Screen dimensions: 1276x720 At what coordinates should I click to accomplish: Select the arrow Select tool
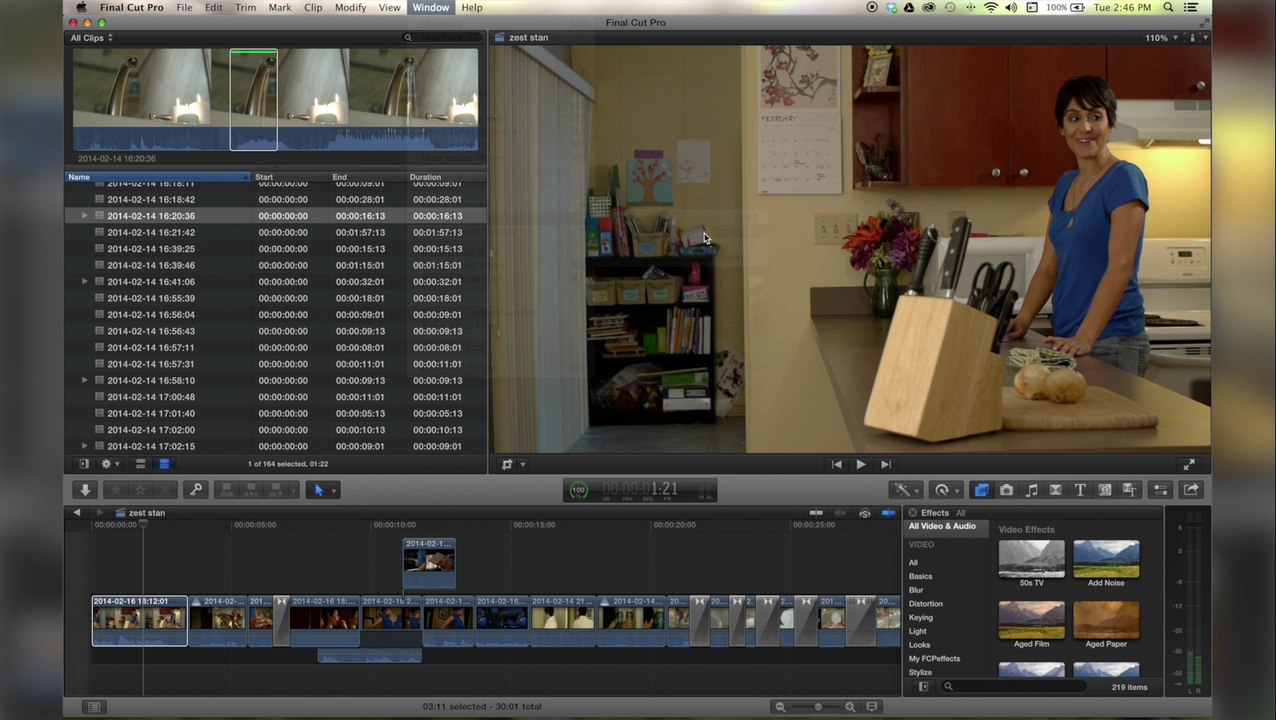click(x=318, y=490)
